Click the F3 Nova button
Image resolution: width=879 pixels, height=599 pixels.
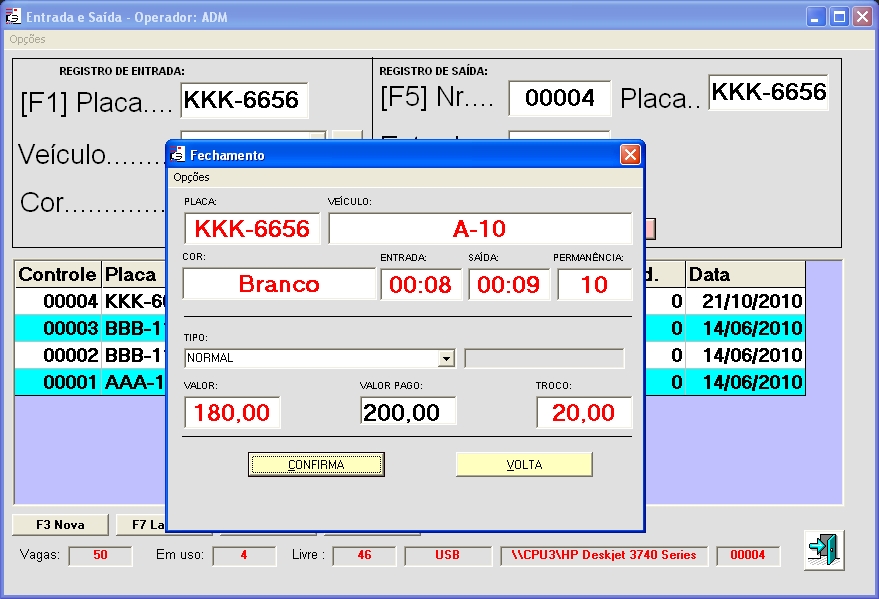pos(60,524)
